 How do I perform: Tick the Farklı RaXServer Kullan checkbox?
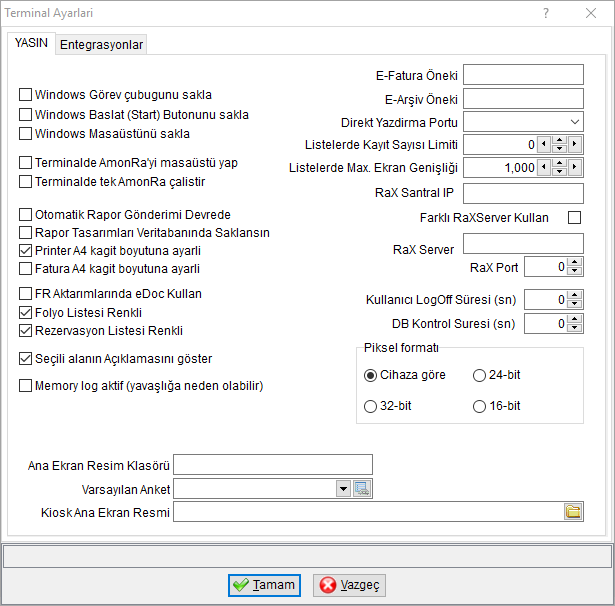pos(575,217)
